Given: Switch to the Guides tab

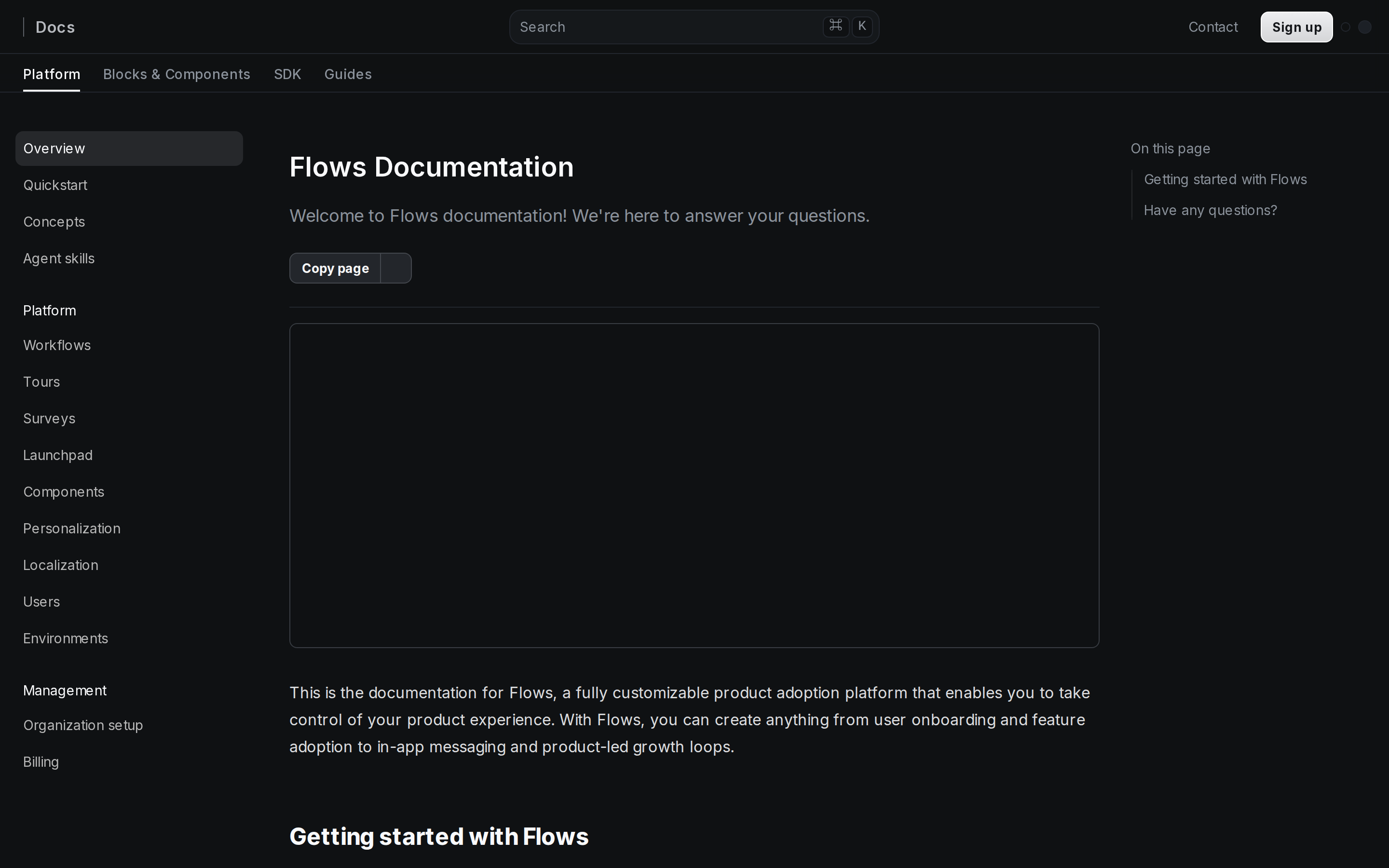Looking at the screenshot, I should click(348, 74).
